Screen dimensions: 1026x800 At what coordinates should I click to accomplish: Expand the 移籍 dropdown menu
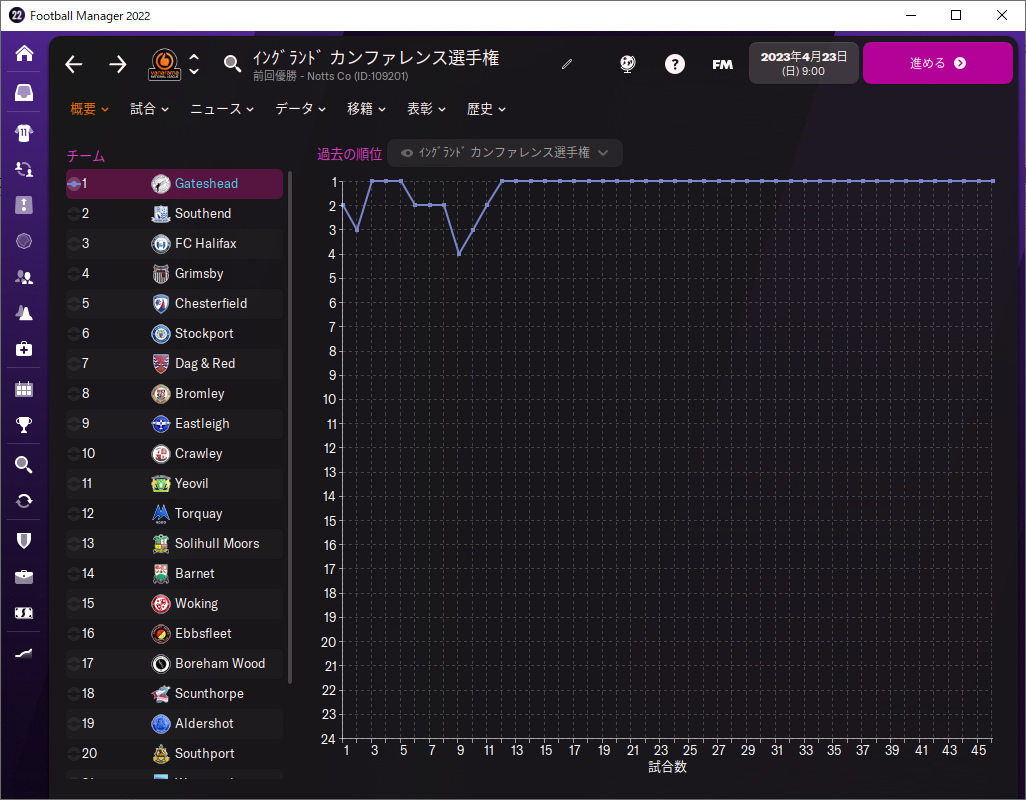[366, 109]
